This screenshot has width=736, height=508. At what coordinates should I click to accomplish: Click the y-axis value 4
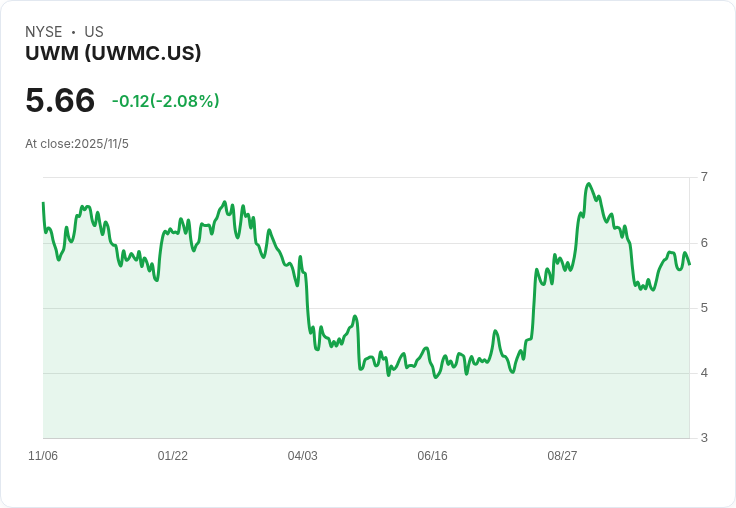(x=704, y=373)
